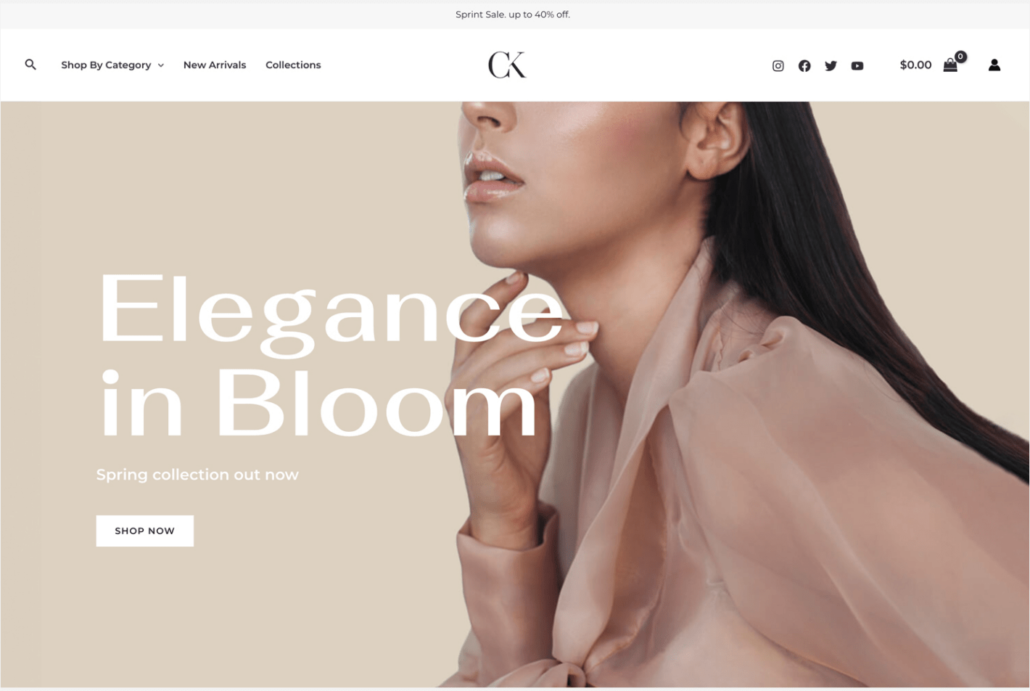The height and width of the screenshot is (691, 1030).
Task: Click the Elegance in Bloom headline
Action: coord(332,355)
